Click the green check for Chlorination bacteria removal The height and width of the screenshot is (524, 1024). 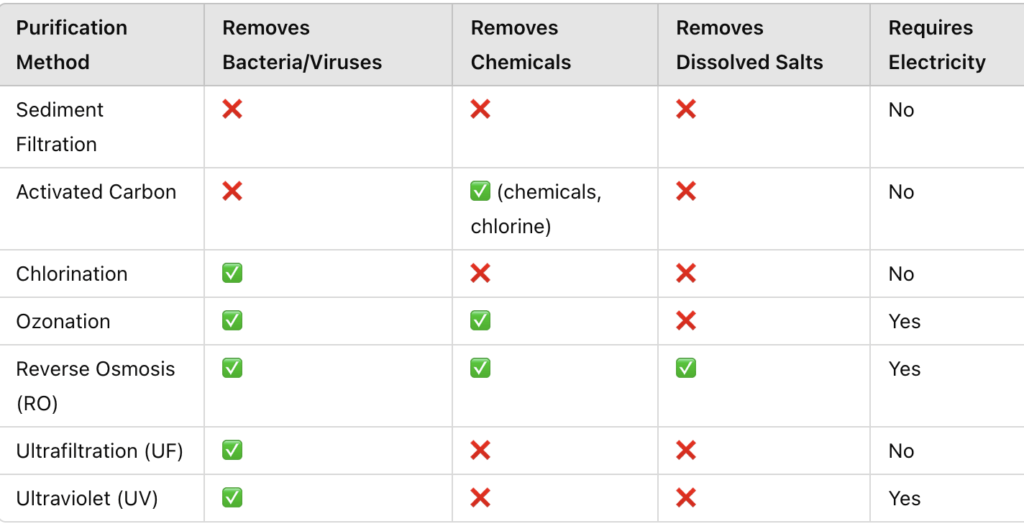pyautogui.click(x=232, y=273)
